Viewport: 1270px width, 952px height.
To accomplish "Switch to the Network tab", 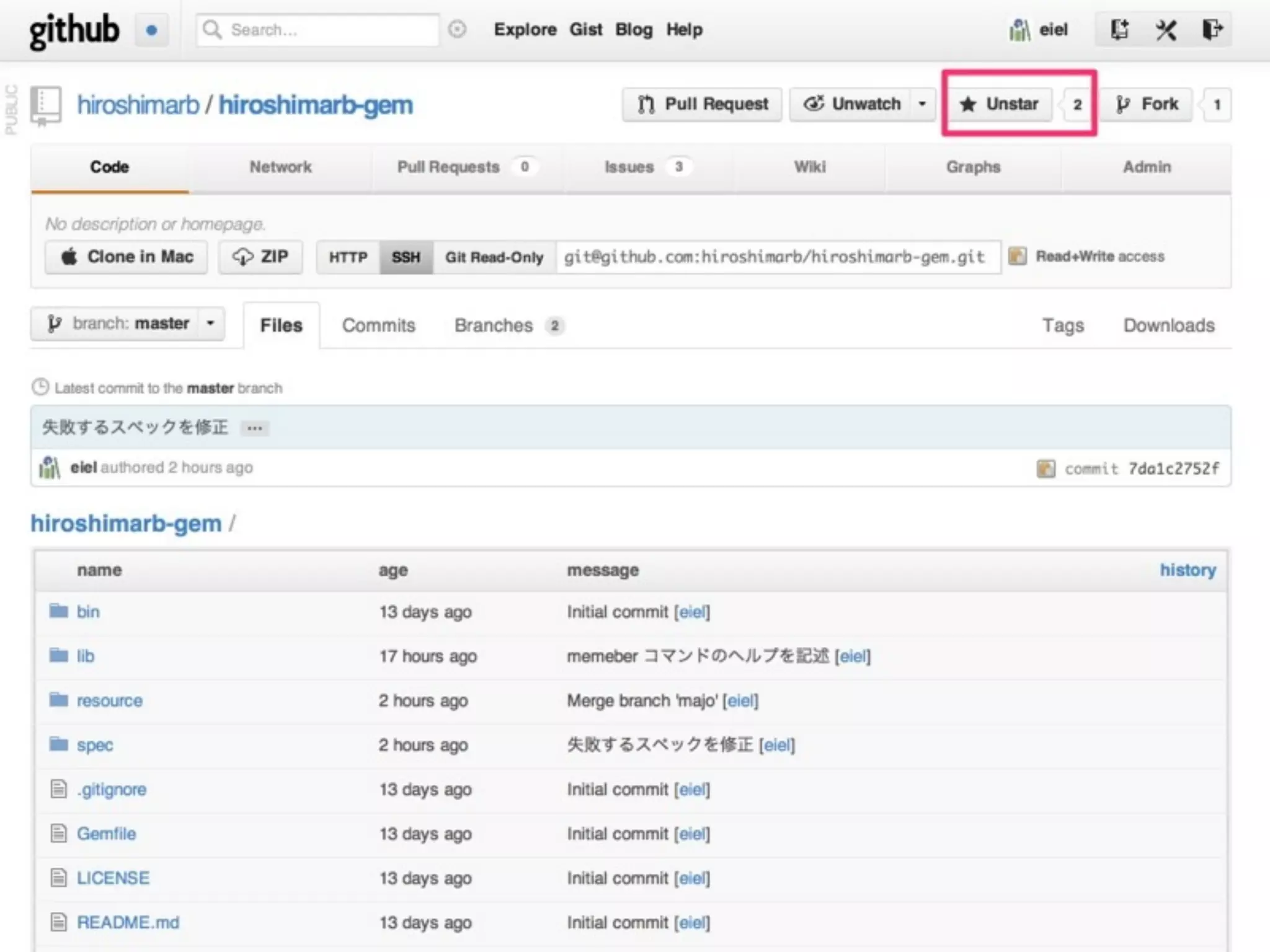I will pos(280,167).
